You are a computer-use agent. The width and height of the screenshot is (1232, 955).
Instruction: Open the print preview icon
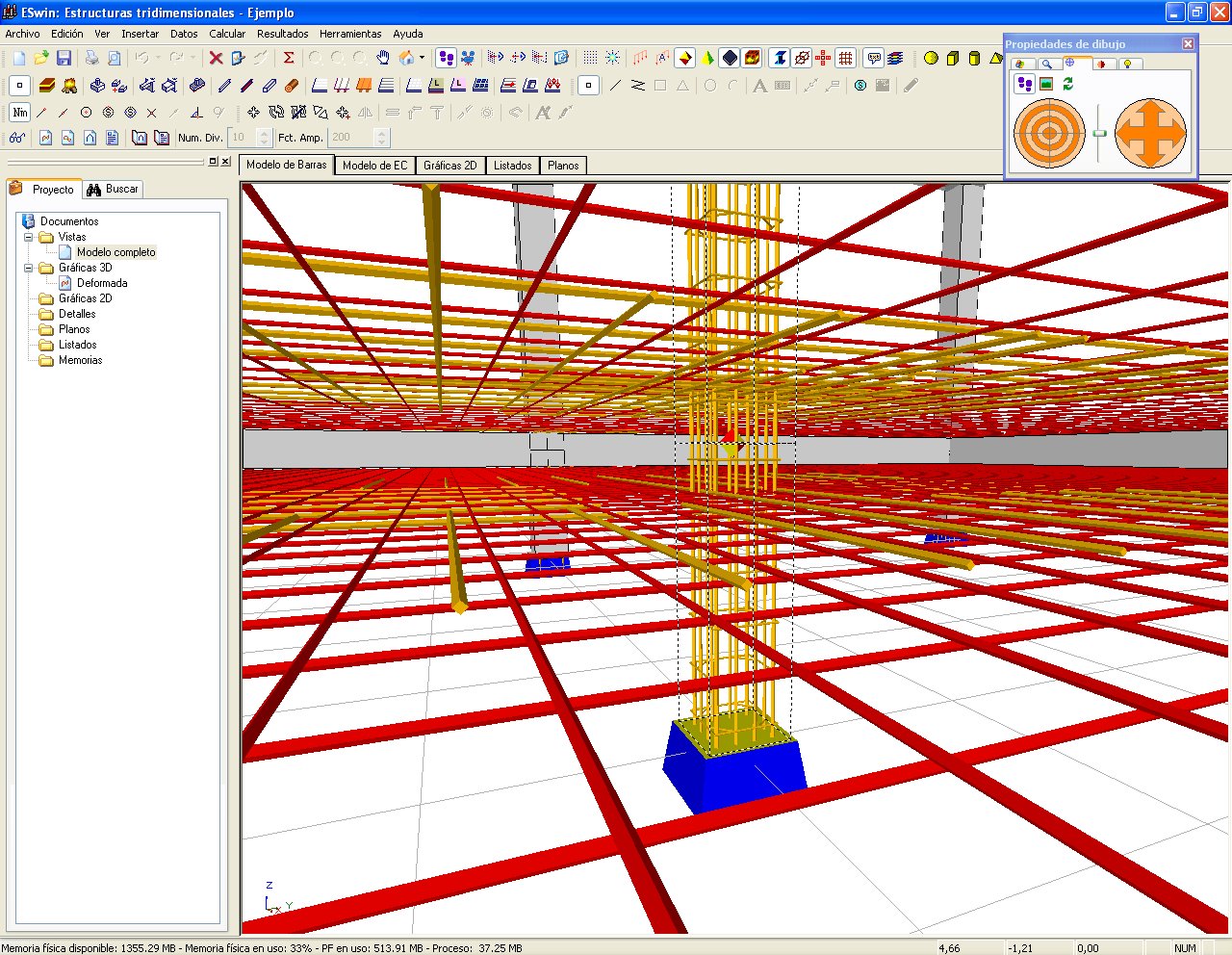click(114, 59)
